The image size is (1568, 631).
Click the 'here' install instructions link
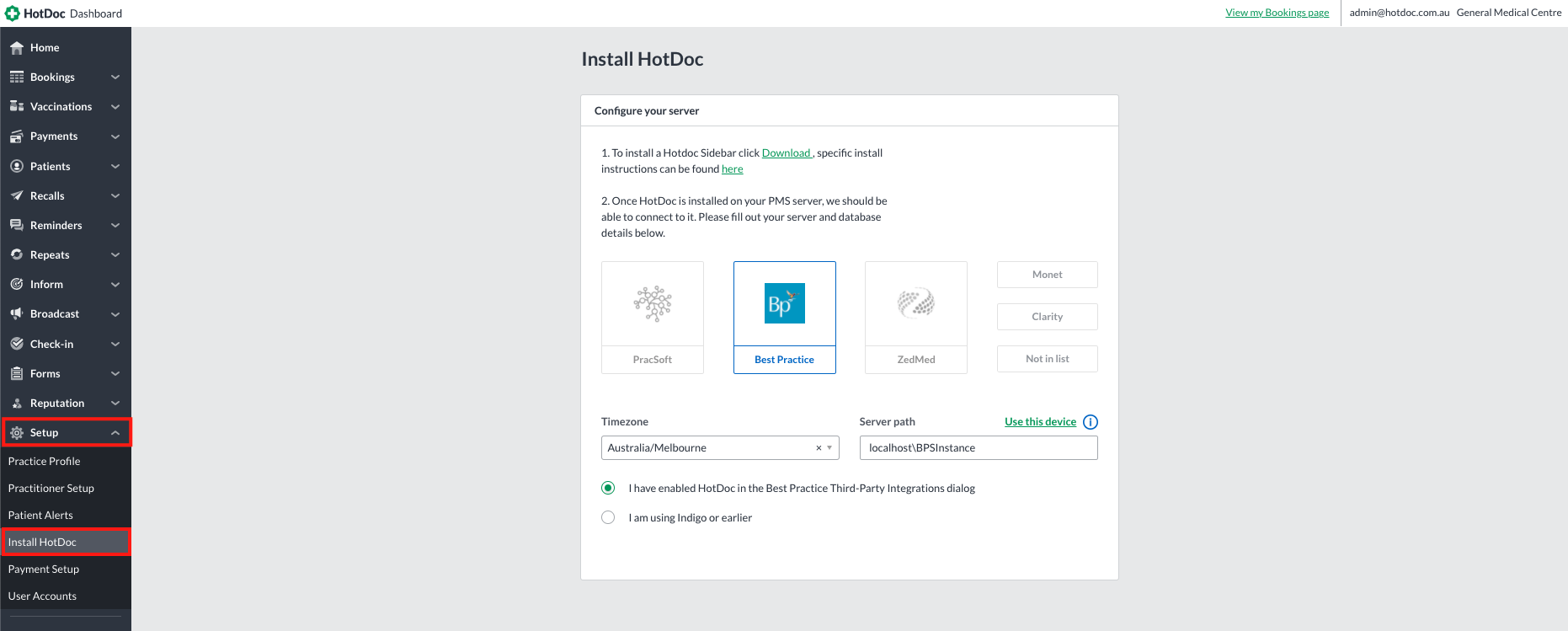click(x=733, y=169)
